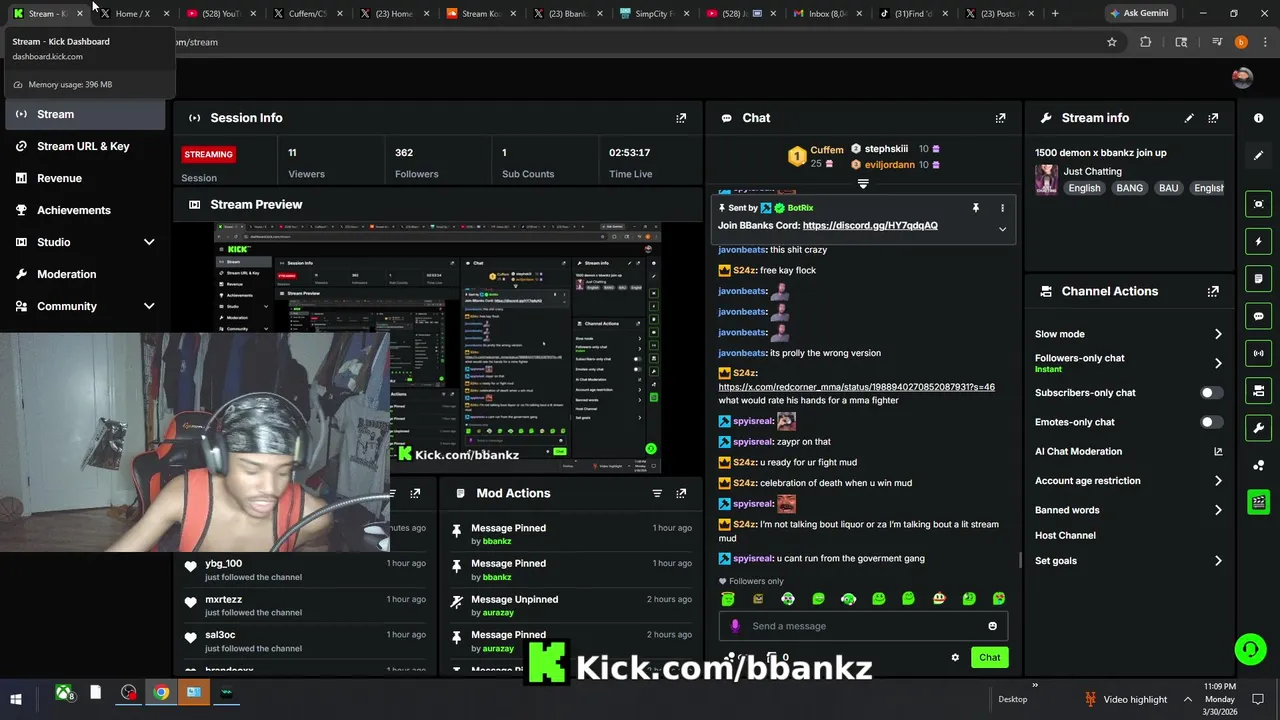Screen dimensions: 1280x720
Task: Click the three-dots cluster sidebar icon
Action: [1258, 465]
